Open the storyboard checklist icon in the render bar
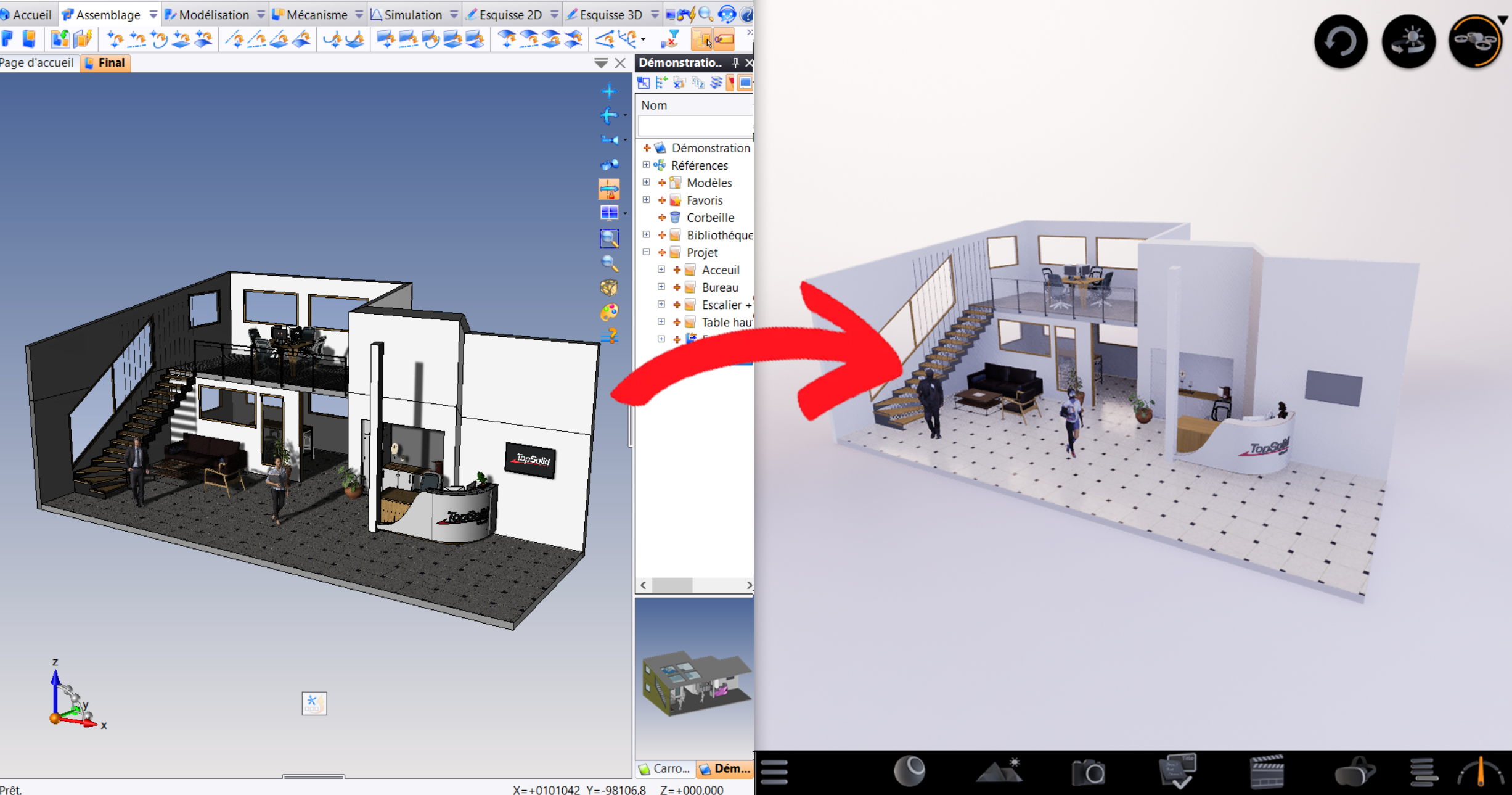1512x795 pixels. coord(1177,771)
